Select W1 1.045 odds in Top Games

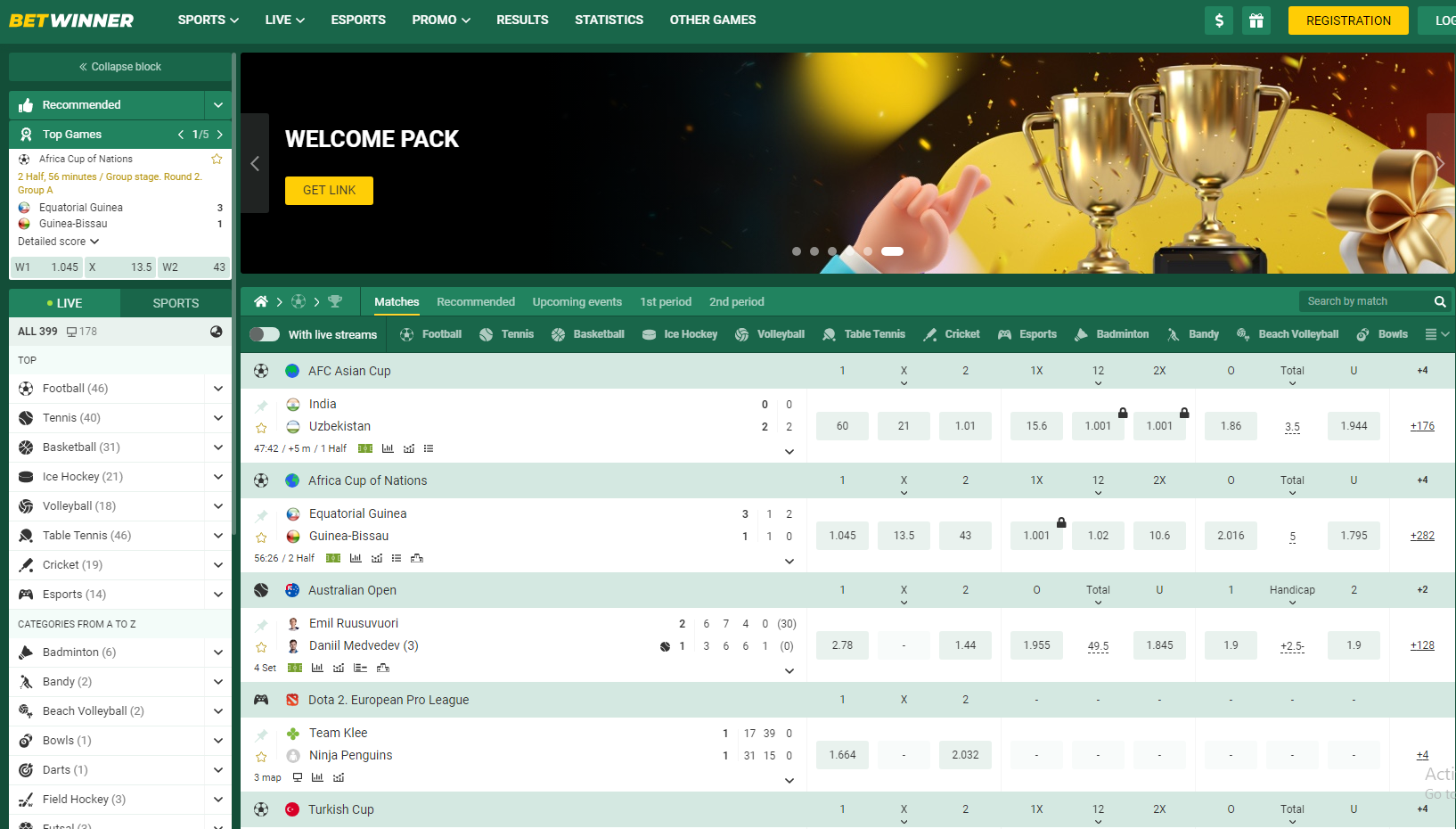(x=46, y=267)
